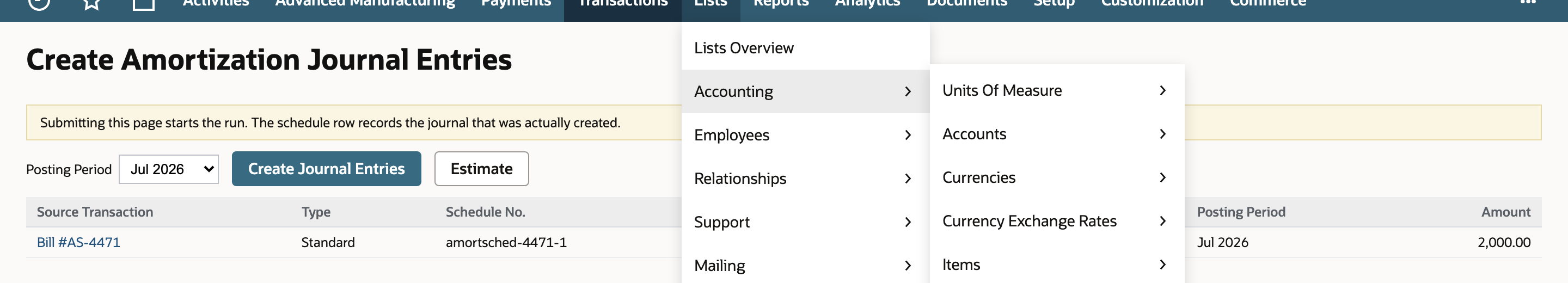Expand Employees submenu chevron
Viewport: 1568px width, 283px height.
[908, 135]
